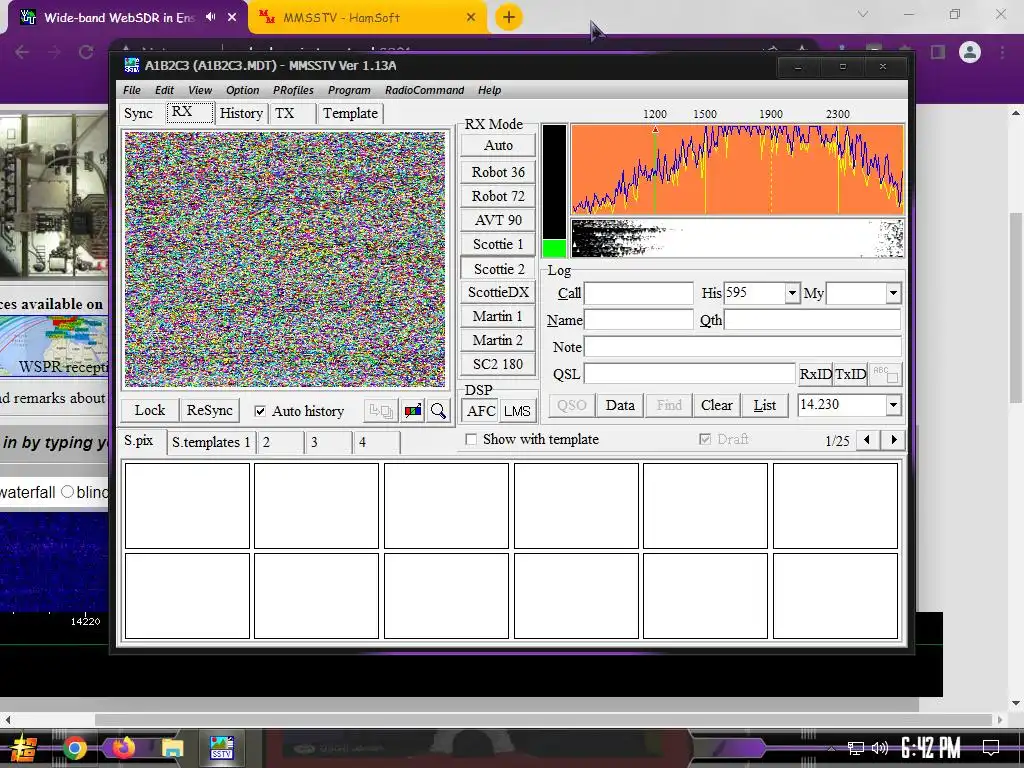Click the color adjust picture icon
Image resolution: width=1024 pixels, height=768 pixels.
click(x=413, y=411)
